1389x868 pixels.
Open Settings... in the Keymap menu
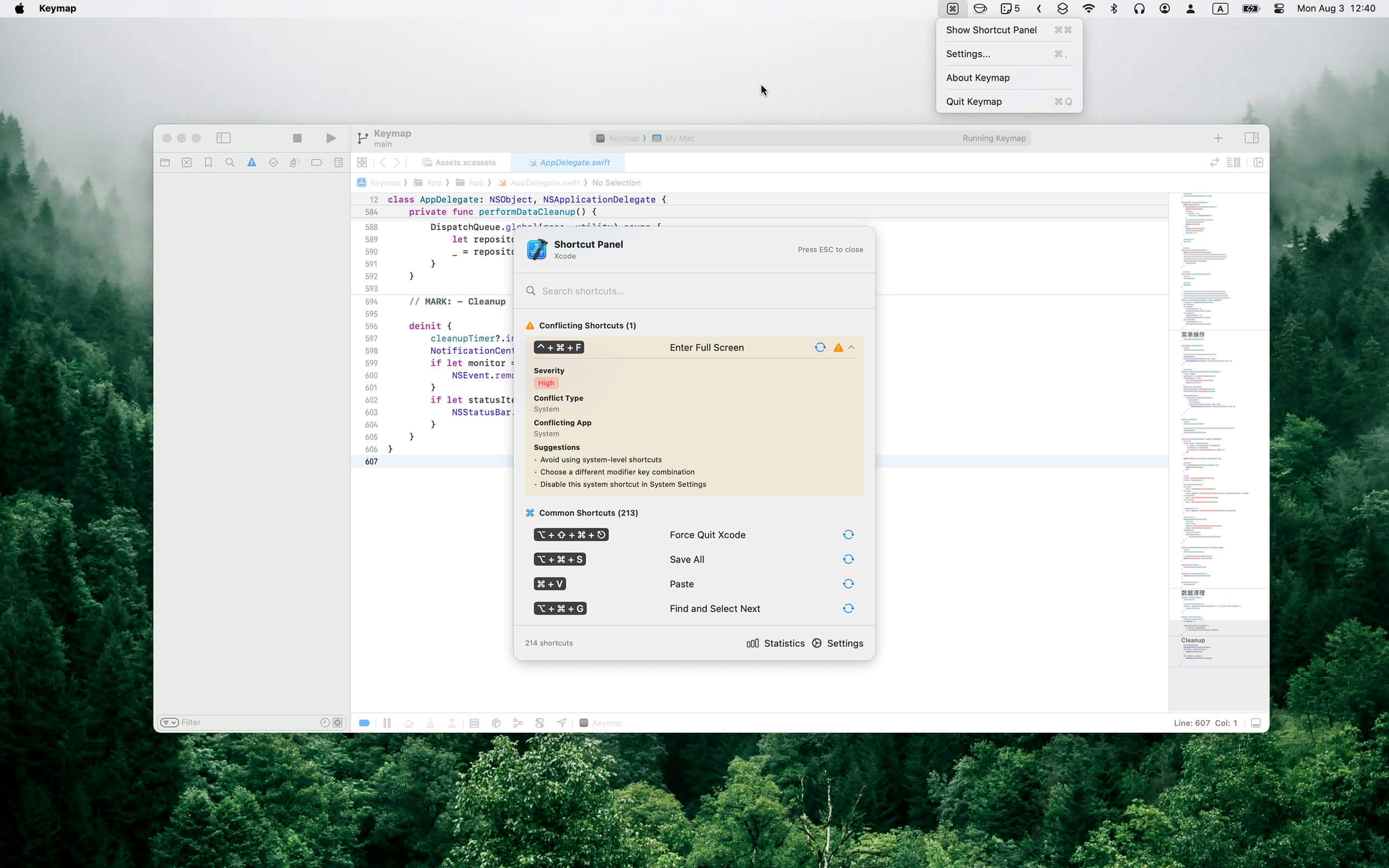click(x=1009, y=54)
